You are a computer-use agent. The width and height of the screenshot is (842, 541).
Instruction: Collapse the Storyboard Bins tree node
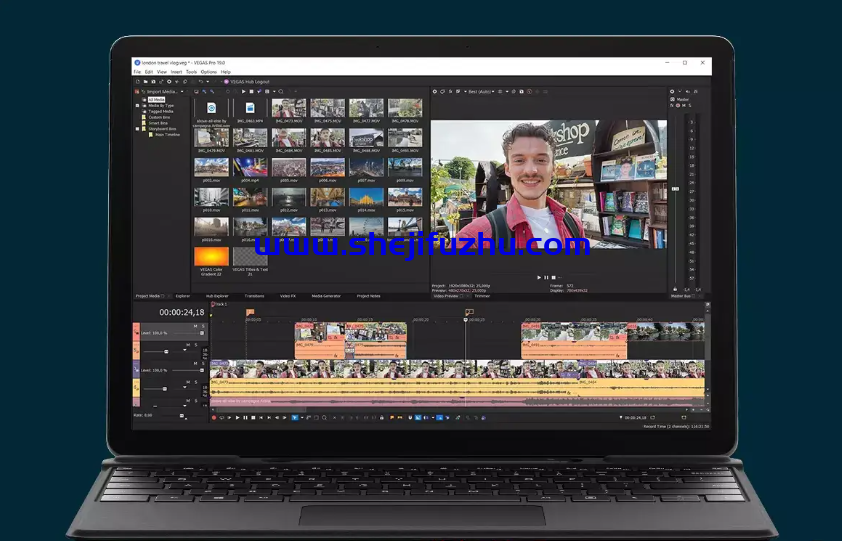(137, 129)
